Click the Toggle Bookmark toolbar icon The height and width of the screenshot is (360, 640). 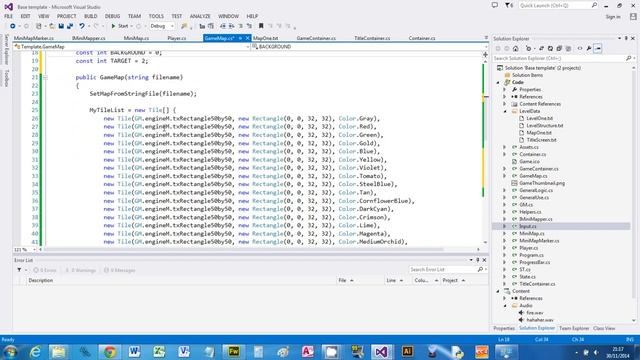click(x=261, y=26)
